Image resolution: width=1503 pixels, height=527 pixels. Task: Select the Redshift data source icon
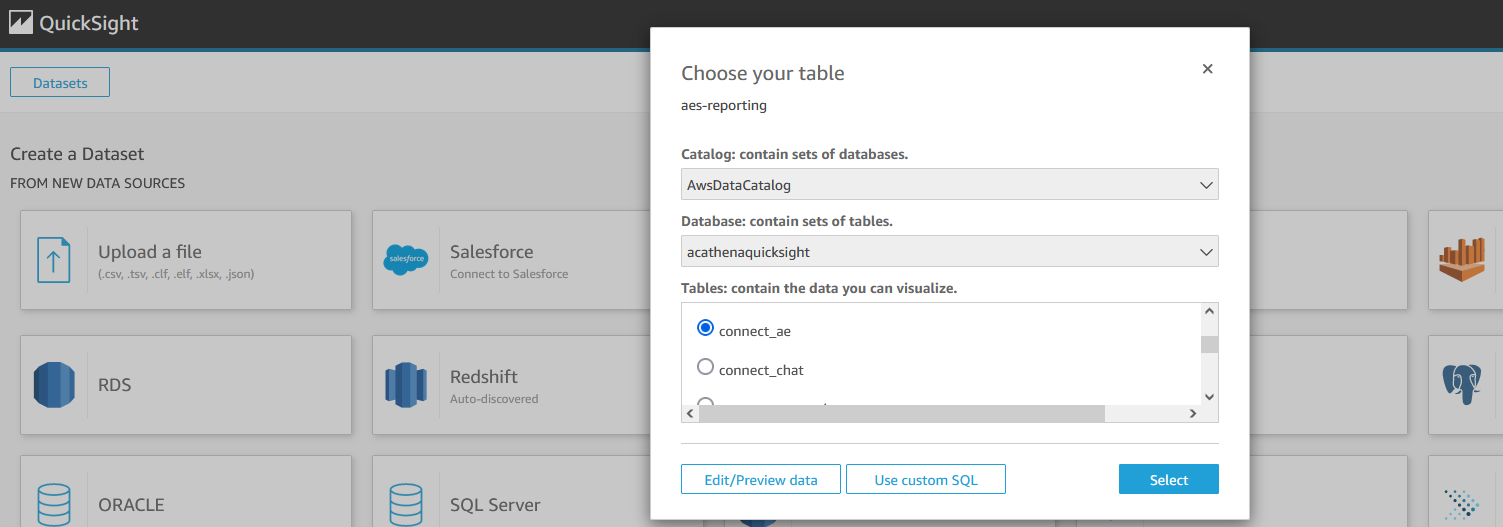click(406, 385)
